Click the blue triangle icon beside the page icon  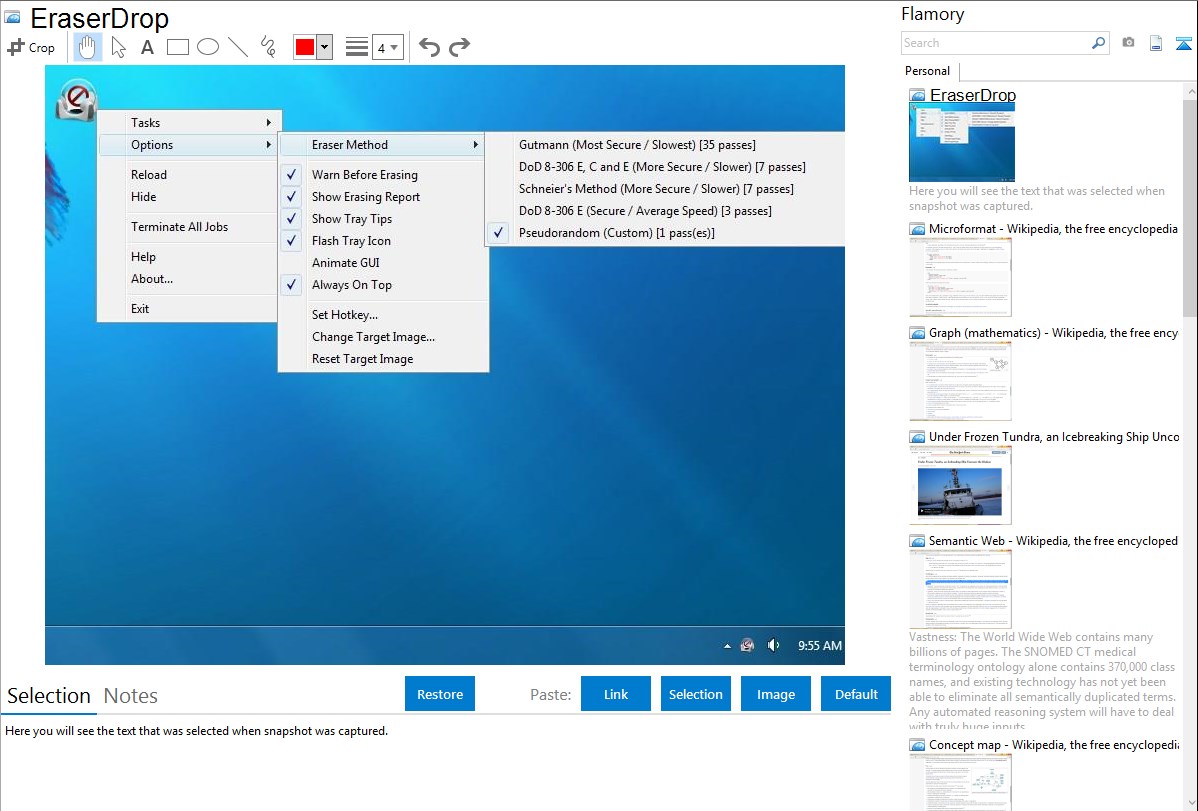point(1183,44)
